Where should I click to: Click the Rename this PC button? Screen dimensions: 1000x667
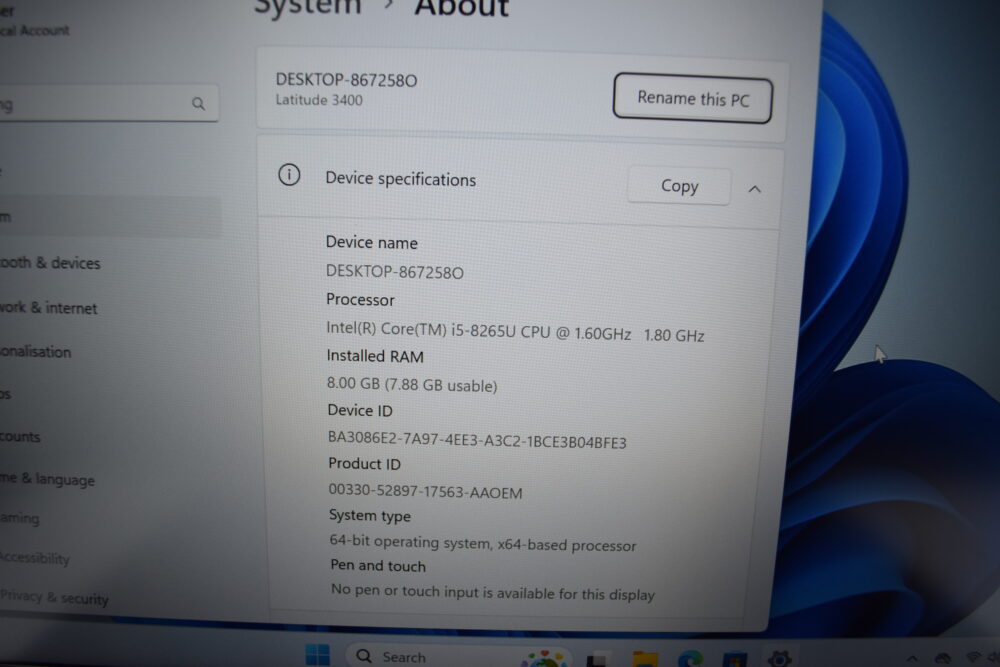[693, 98]
